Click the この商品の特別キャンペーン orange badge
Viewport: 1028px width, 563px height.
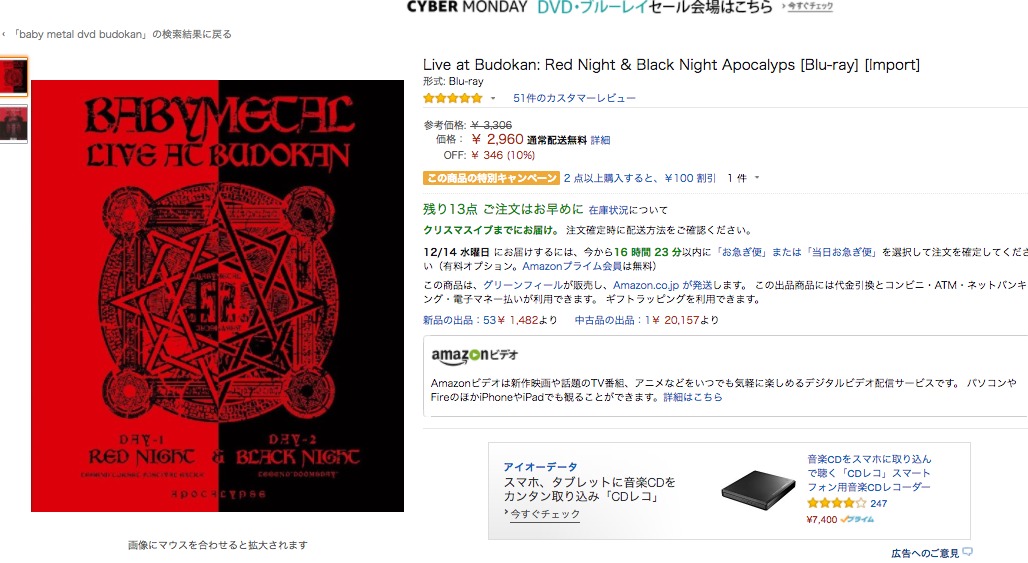coord(491,178)
